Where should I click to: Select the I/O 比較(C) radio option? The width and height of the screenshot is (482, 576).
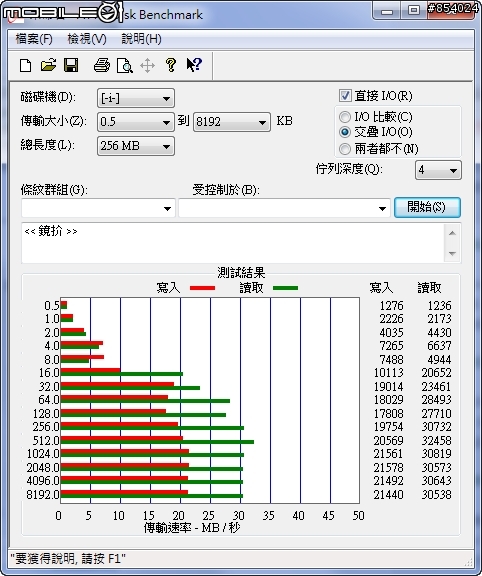345,117
